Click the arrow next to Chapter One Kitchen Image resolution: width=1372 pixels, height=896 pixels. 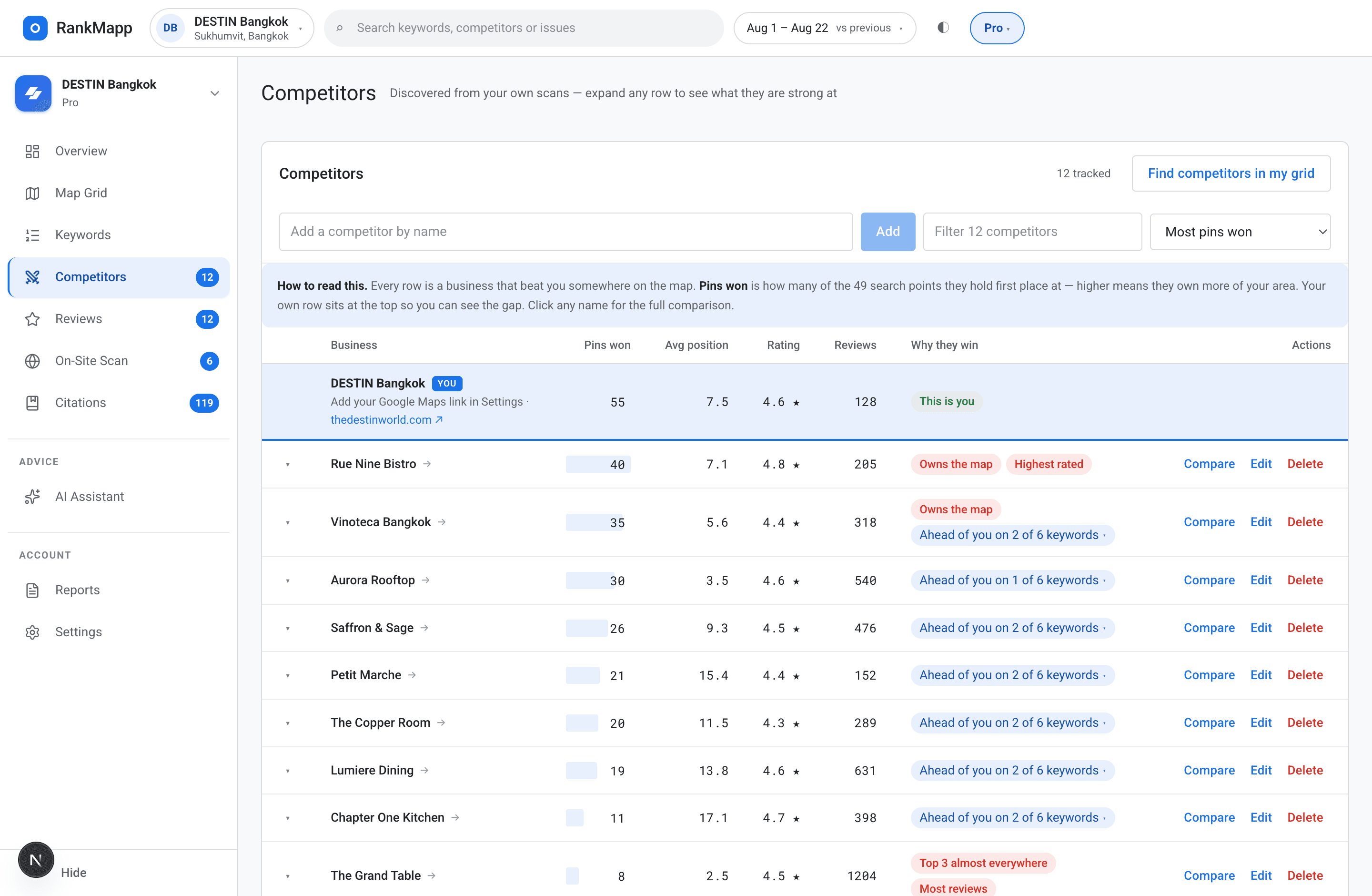pyautogui.click(x=455, y=817)
